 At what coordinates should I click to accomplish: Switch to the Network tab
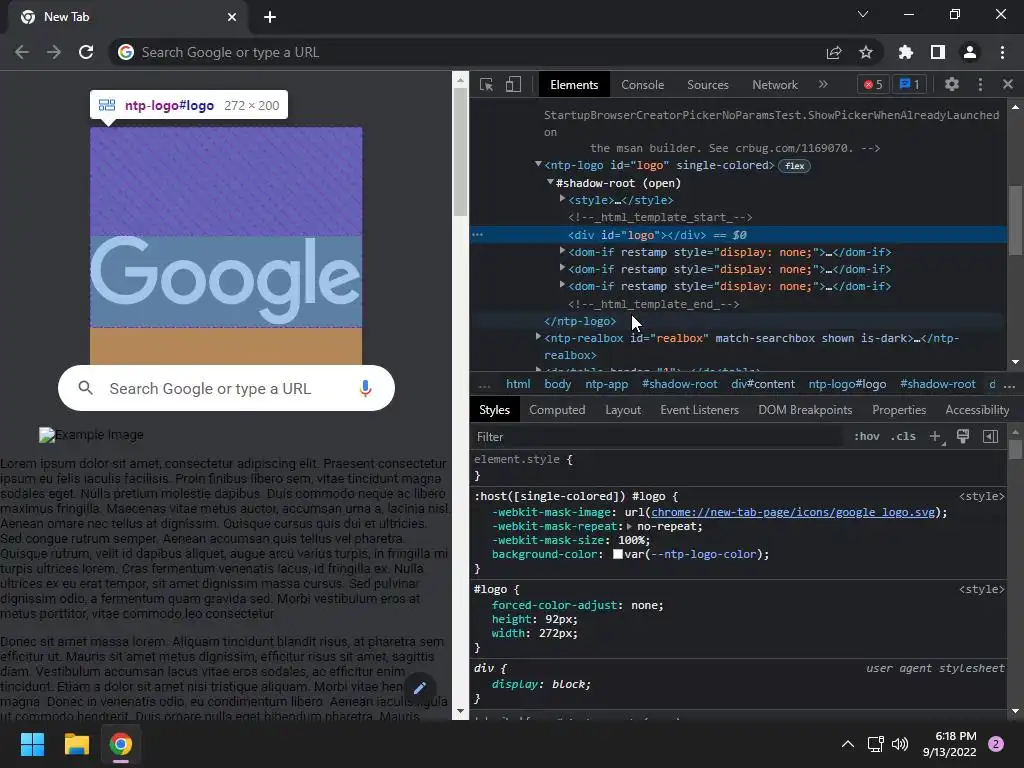(x=775, y=85)
